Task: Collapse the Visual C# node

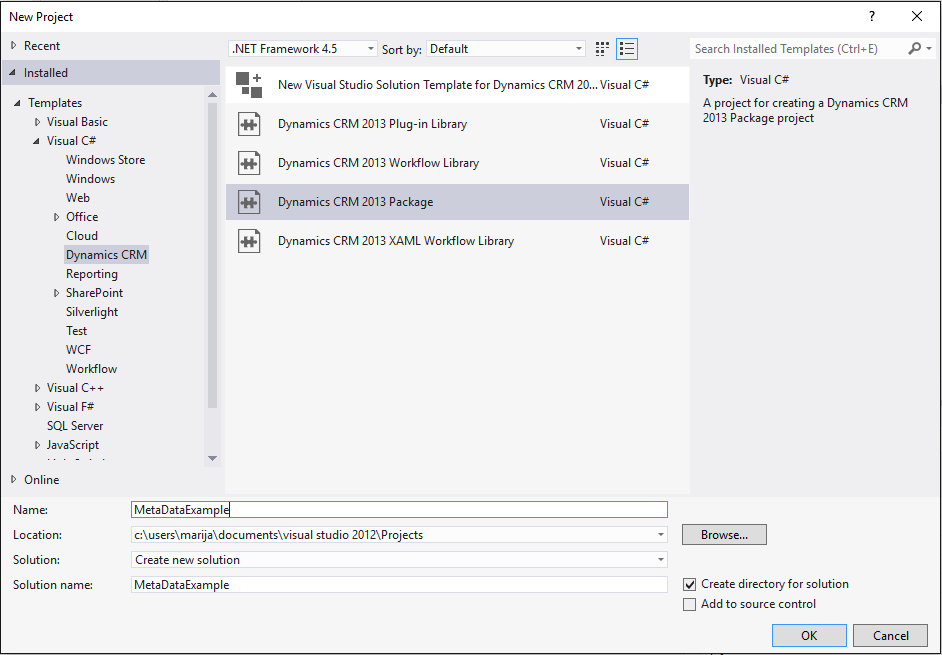Action: click(x=37, y=141)
